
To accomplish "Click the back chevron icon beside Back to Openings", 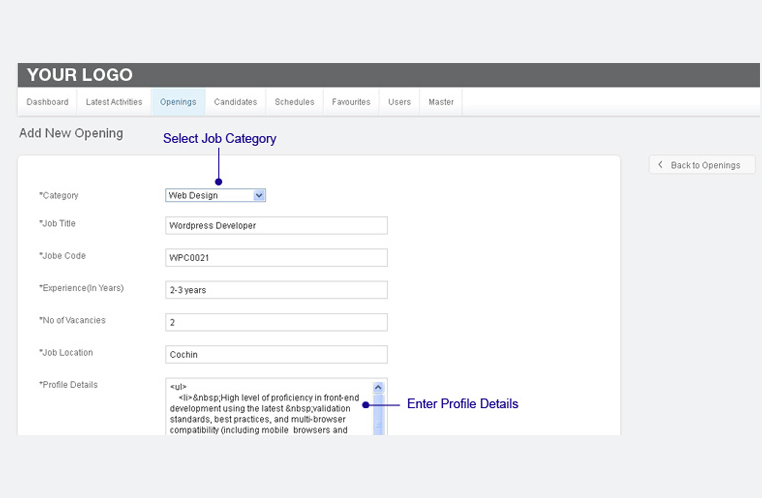I will [661, 165].
